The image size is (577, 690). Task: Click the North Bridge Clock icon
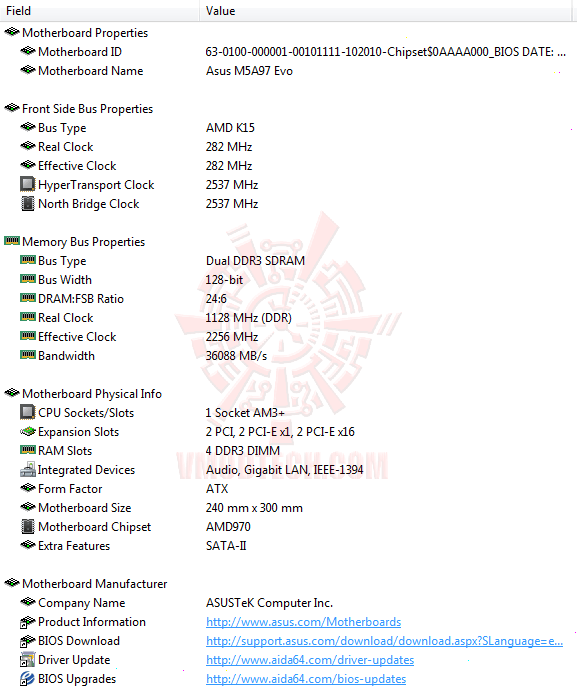coord(27,203)
